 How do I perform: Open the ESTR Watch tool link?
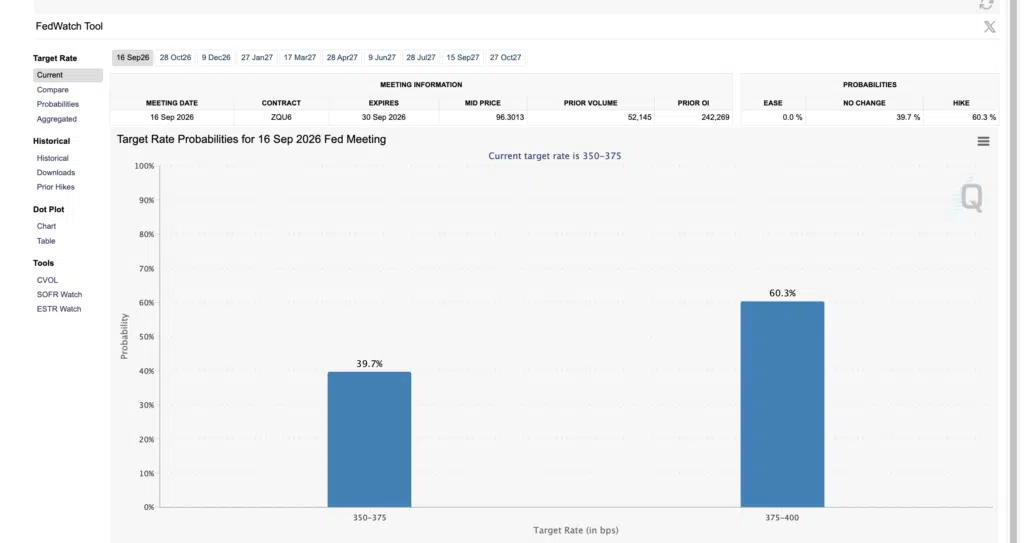point(59,309)
